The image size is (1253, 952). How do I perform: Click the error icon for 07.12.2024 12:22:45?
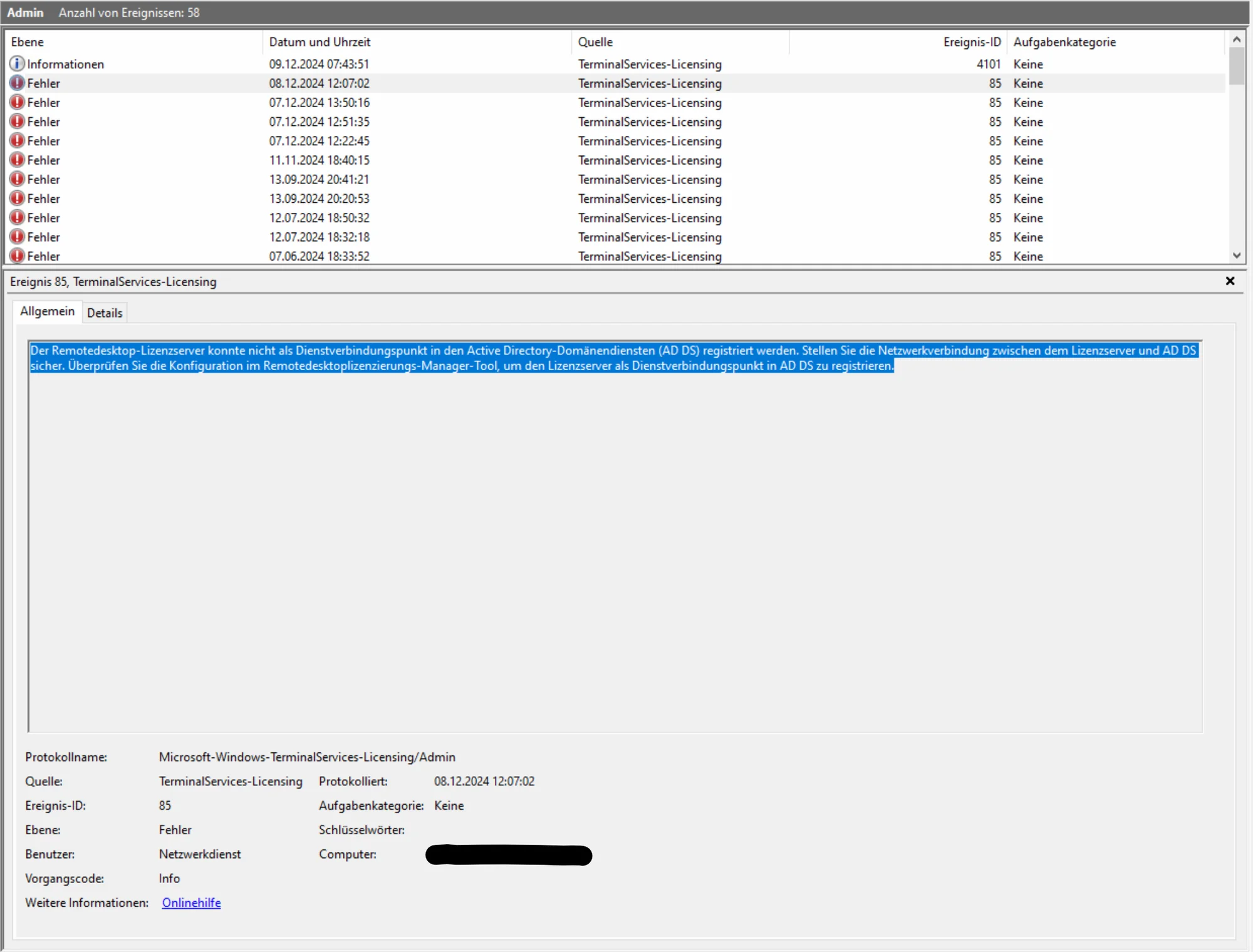click(17, 141)
